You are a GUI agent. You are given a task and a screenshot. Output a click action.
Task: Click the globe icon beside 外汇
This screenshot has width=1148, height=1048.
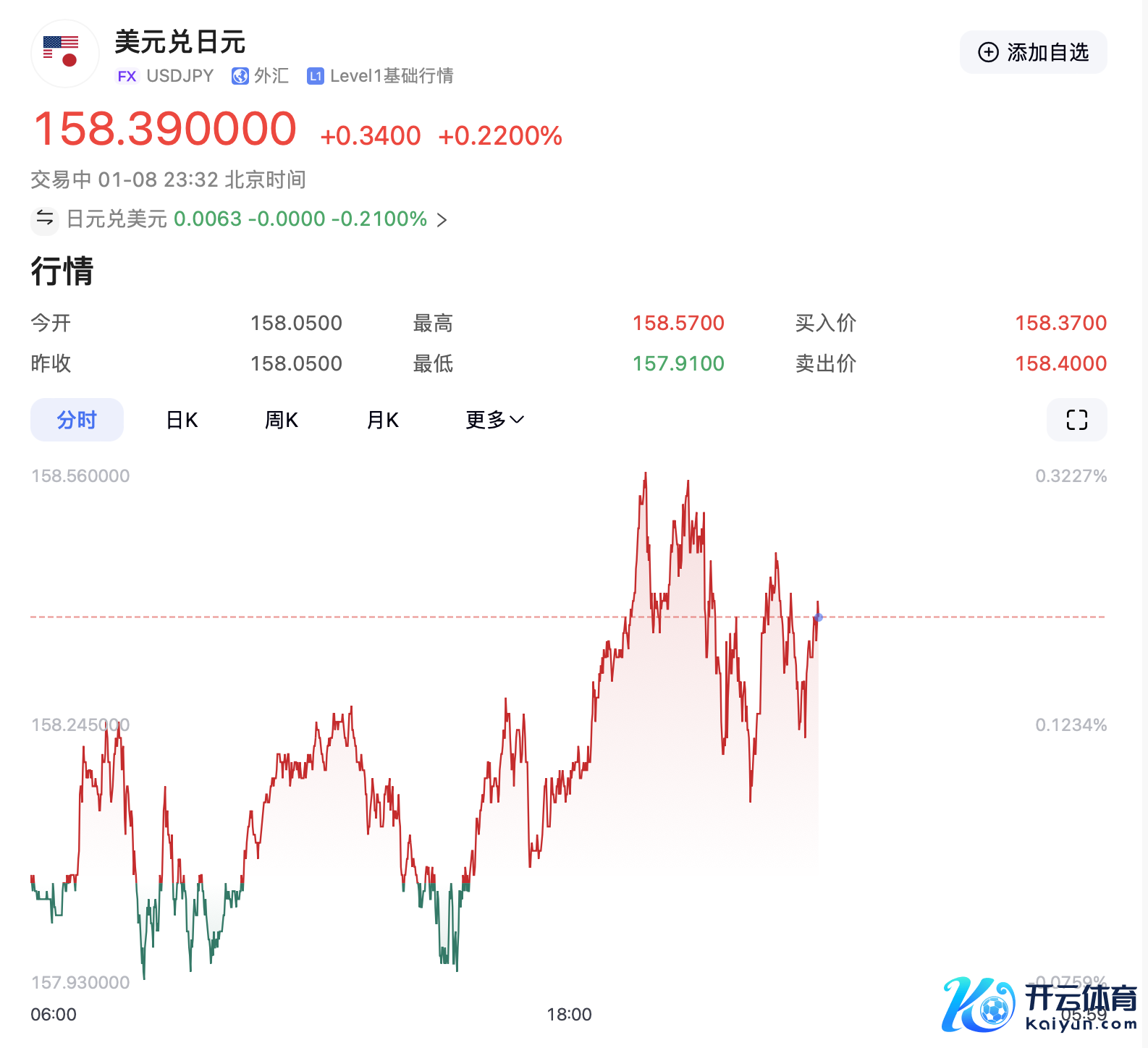(240, 76)
